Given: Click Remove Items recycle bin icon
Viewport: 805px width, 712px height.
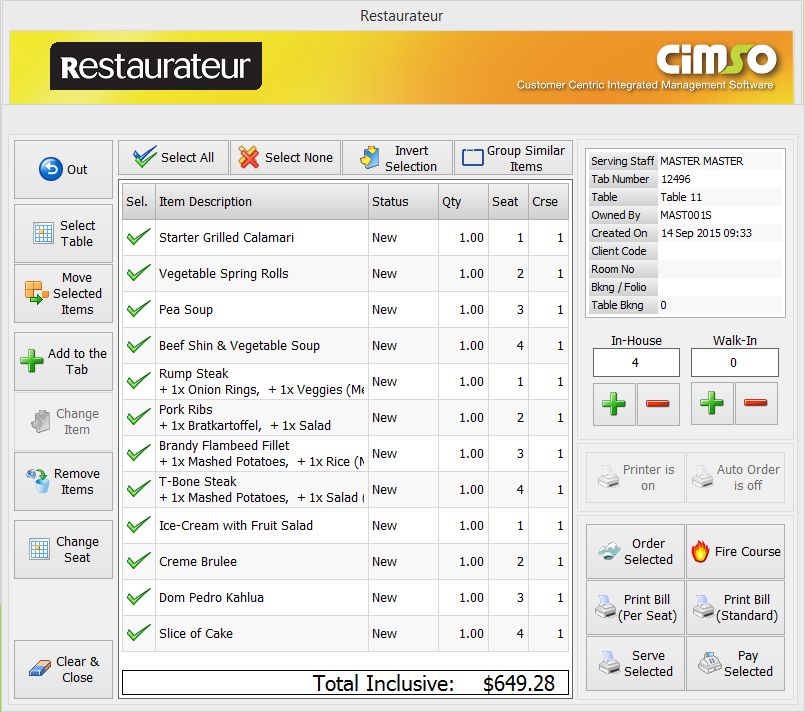Looking at the screenshot, I should (x=39, y=481).
